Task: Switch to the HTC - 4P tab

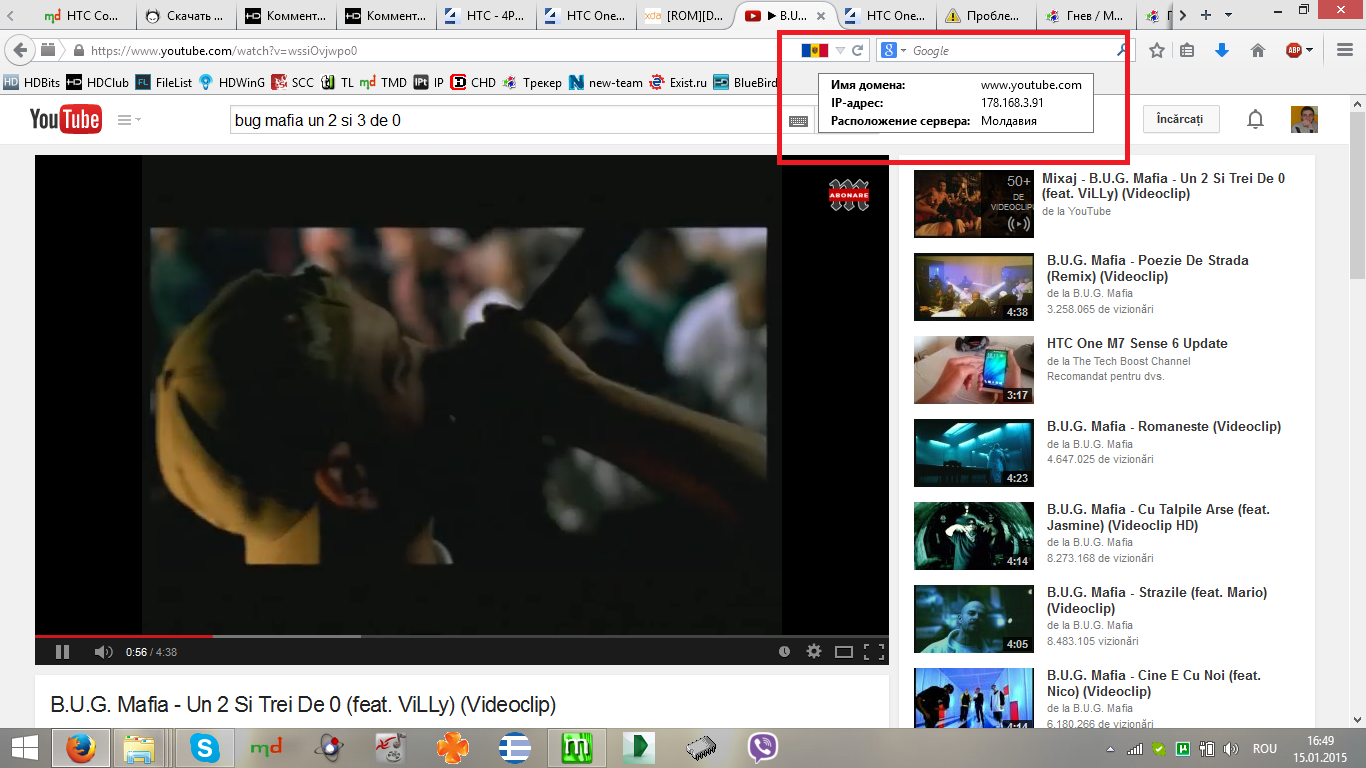Action: [485, 15]
